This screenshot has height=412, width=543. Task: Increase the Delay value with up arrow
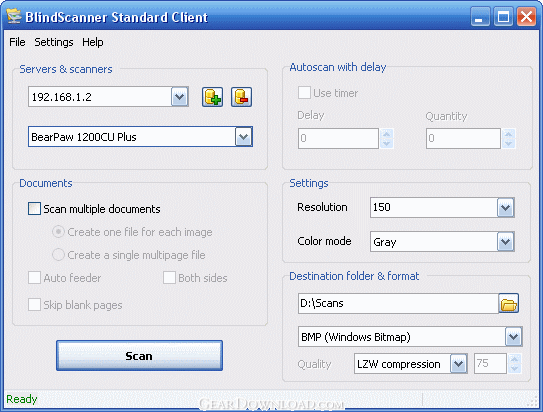click(x=386, y=134)
